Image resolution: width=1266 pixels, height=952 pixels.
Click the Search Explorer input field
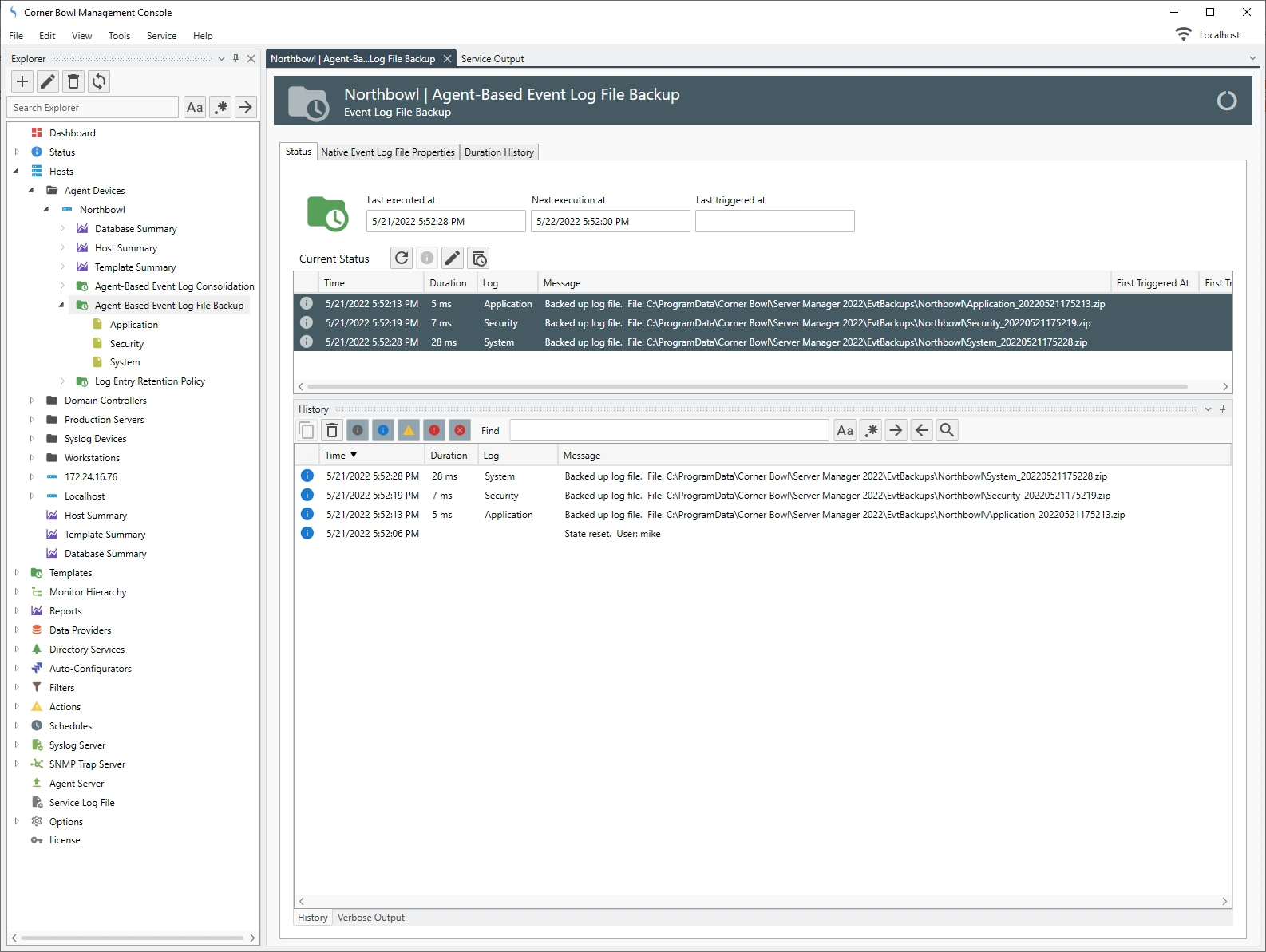click(94, 108)
